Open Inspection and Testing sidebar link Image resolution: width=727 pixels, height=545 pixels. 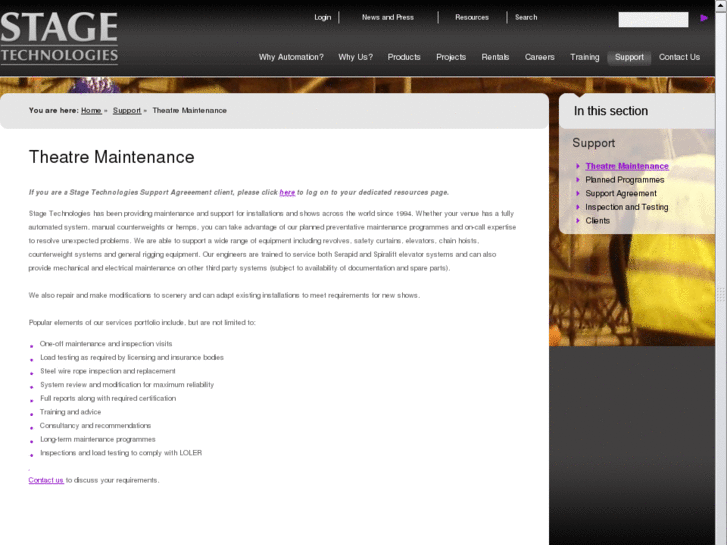626,207
